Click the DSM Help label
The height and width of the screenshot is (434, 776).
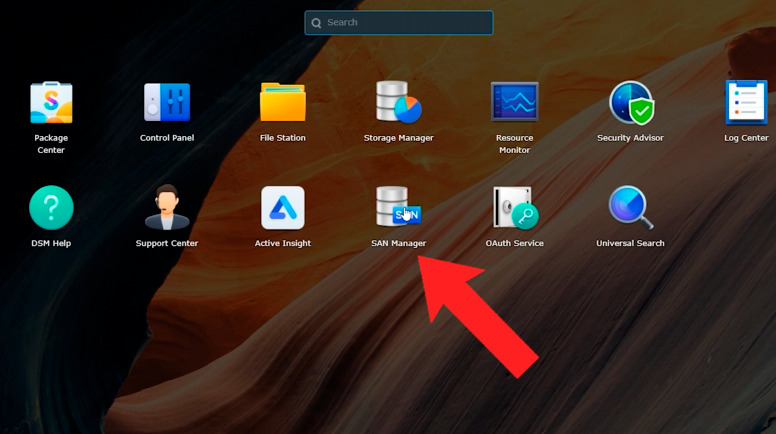51,243
